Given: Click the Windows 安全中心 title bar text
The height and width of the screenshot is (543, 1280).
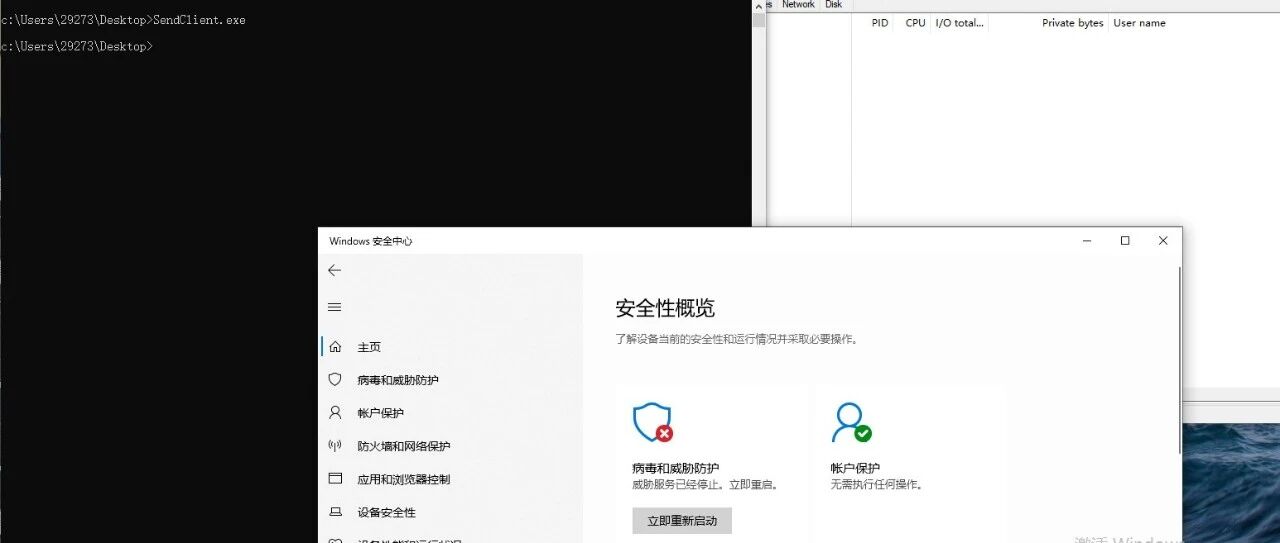Looking at the screenshot, I should tap(371, 241).
